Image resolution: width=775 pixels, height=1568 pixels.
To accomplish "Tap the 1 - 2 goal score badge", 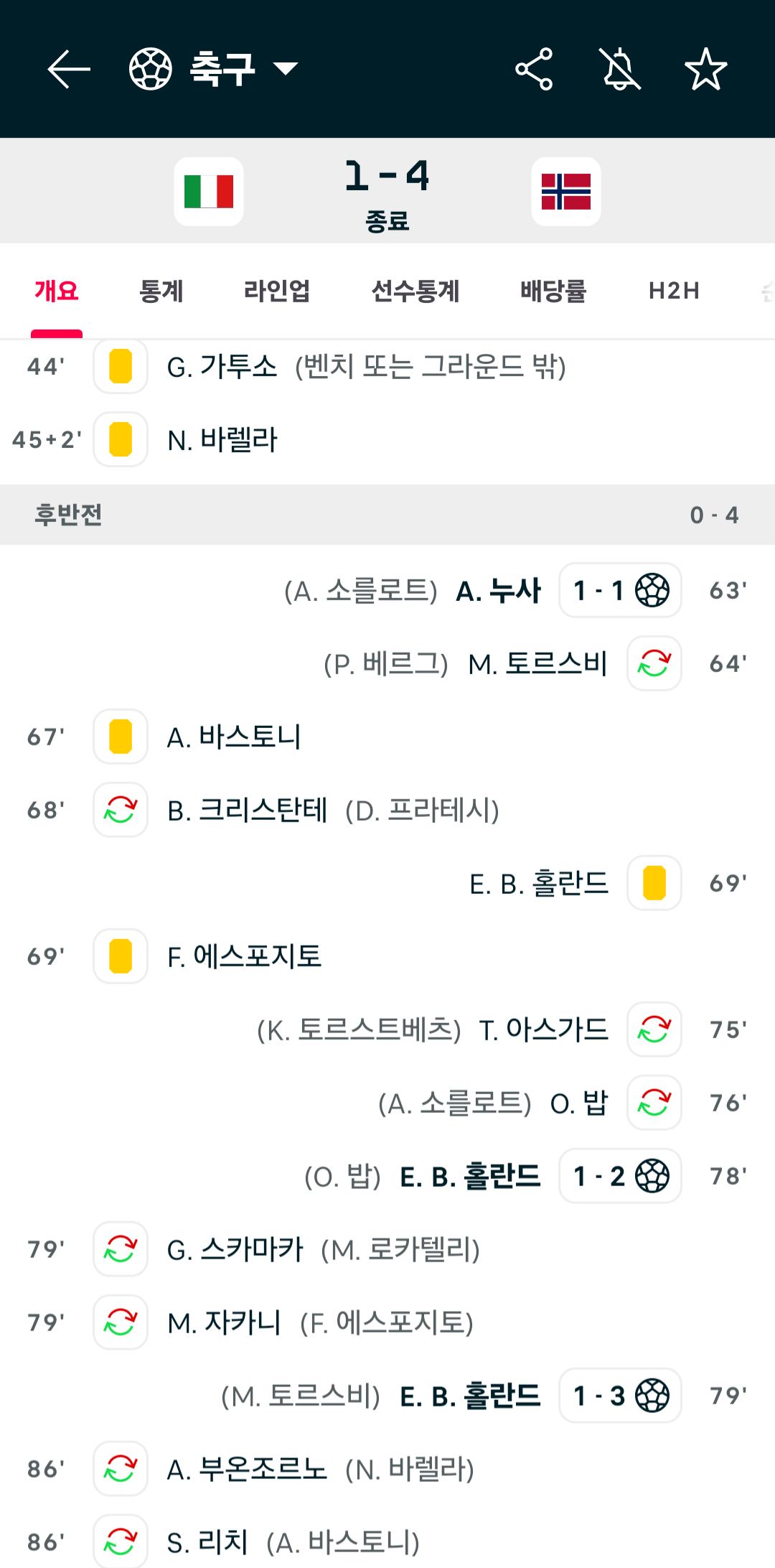I will [620, 1176].
